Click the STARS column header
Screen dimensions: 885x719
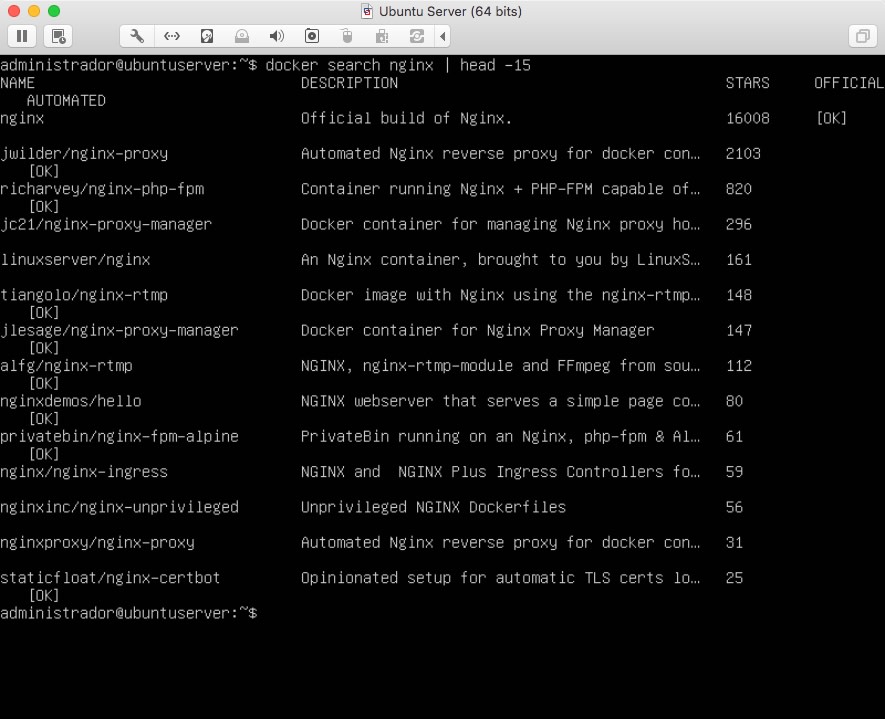tap(747, 83)
